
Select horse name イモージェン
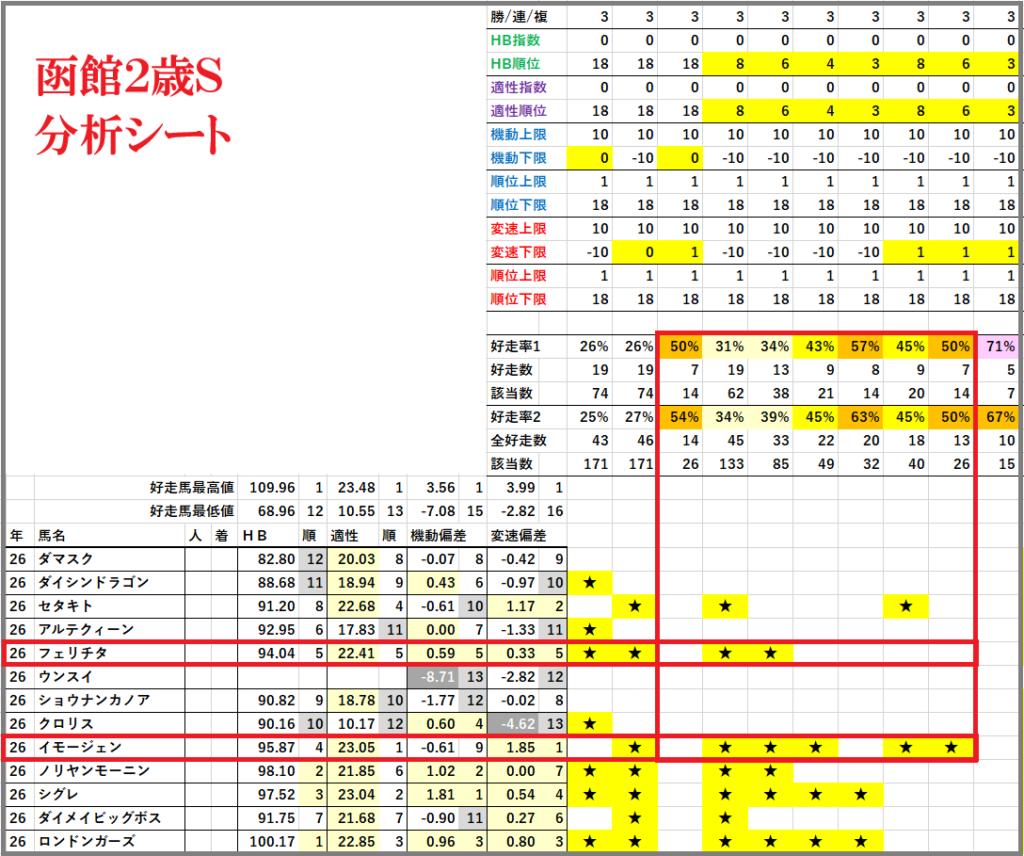80,747
